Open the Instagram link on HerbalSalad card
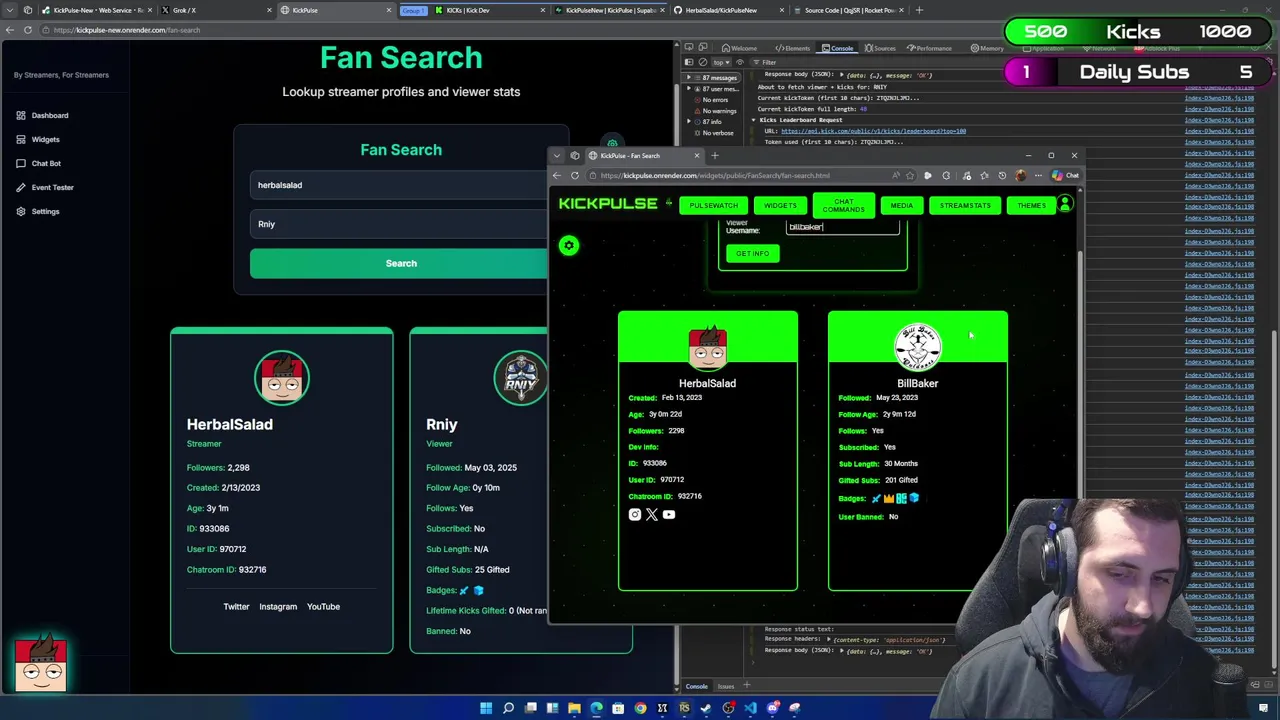Screen dimensions: 1280x720 278,606
